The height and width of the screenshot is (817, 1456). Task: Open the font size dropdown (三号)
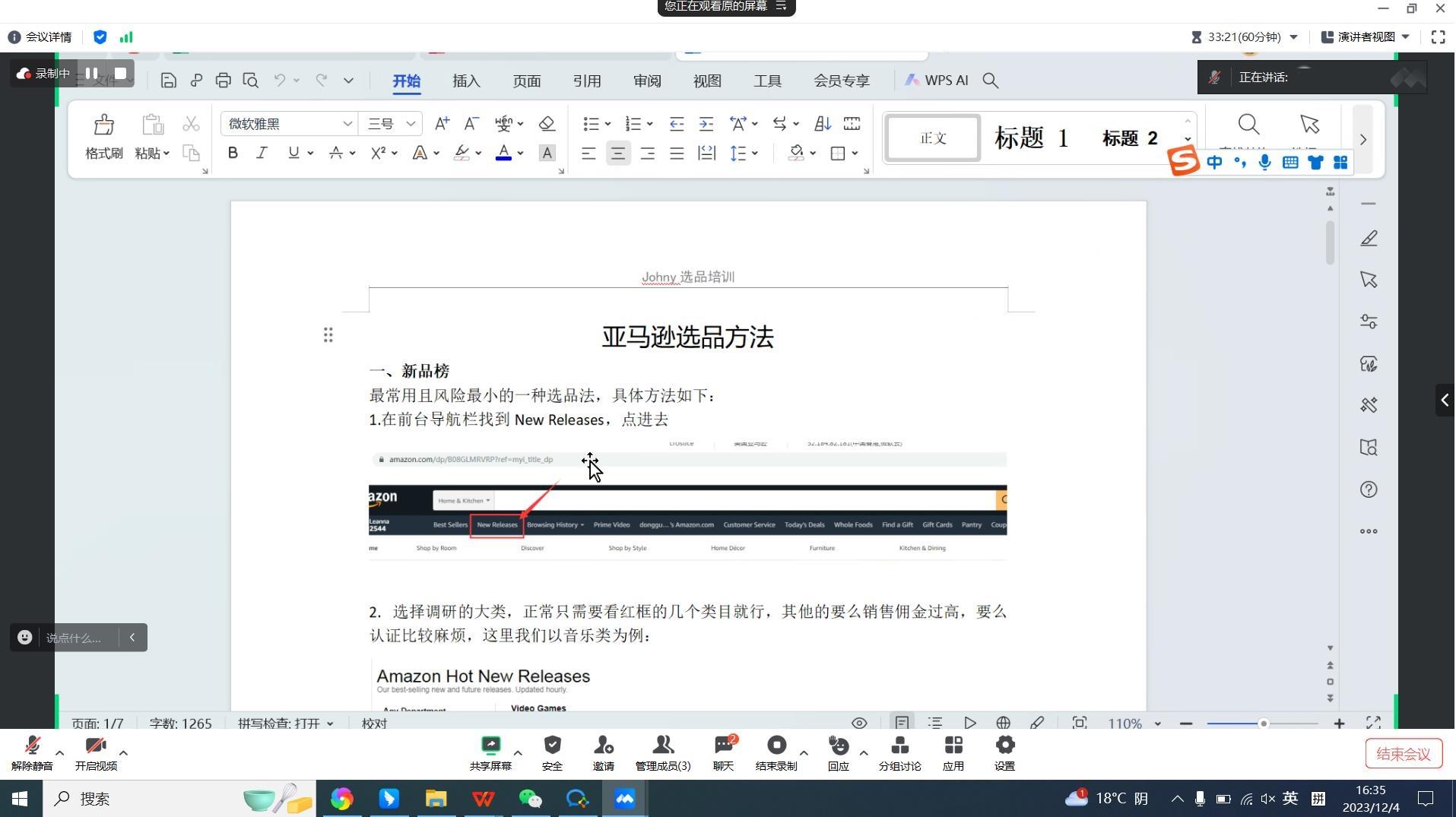coord(411,123)
